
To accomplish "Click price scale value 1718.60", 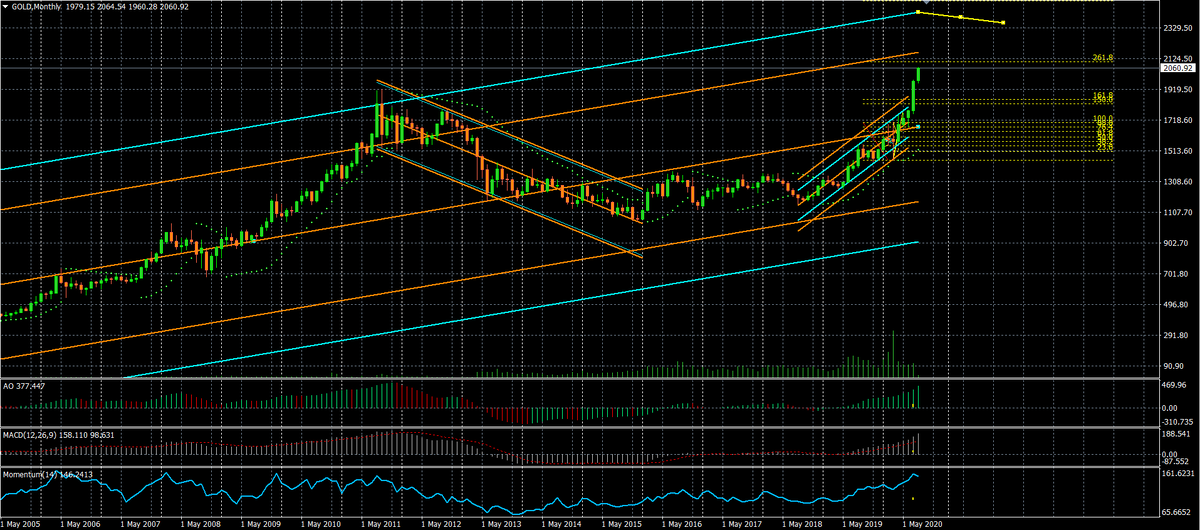I will coord(1179,120).
